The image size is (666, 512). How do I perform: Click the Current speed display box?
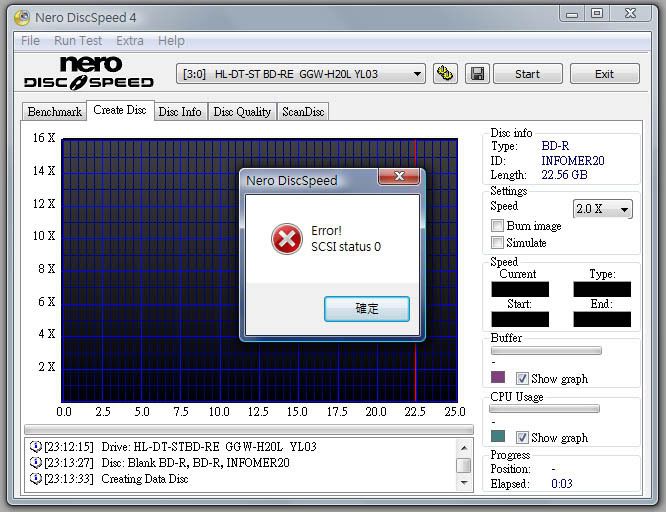520,289
